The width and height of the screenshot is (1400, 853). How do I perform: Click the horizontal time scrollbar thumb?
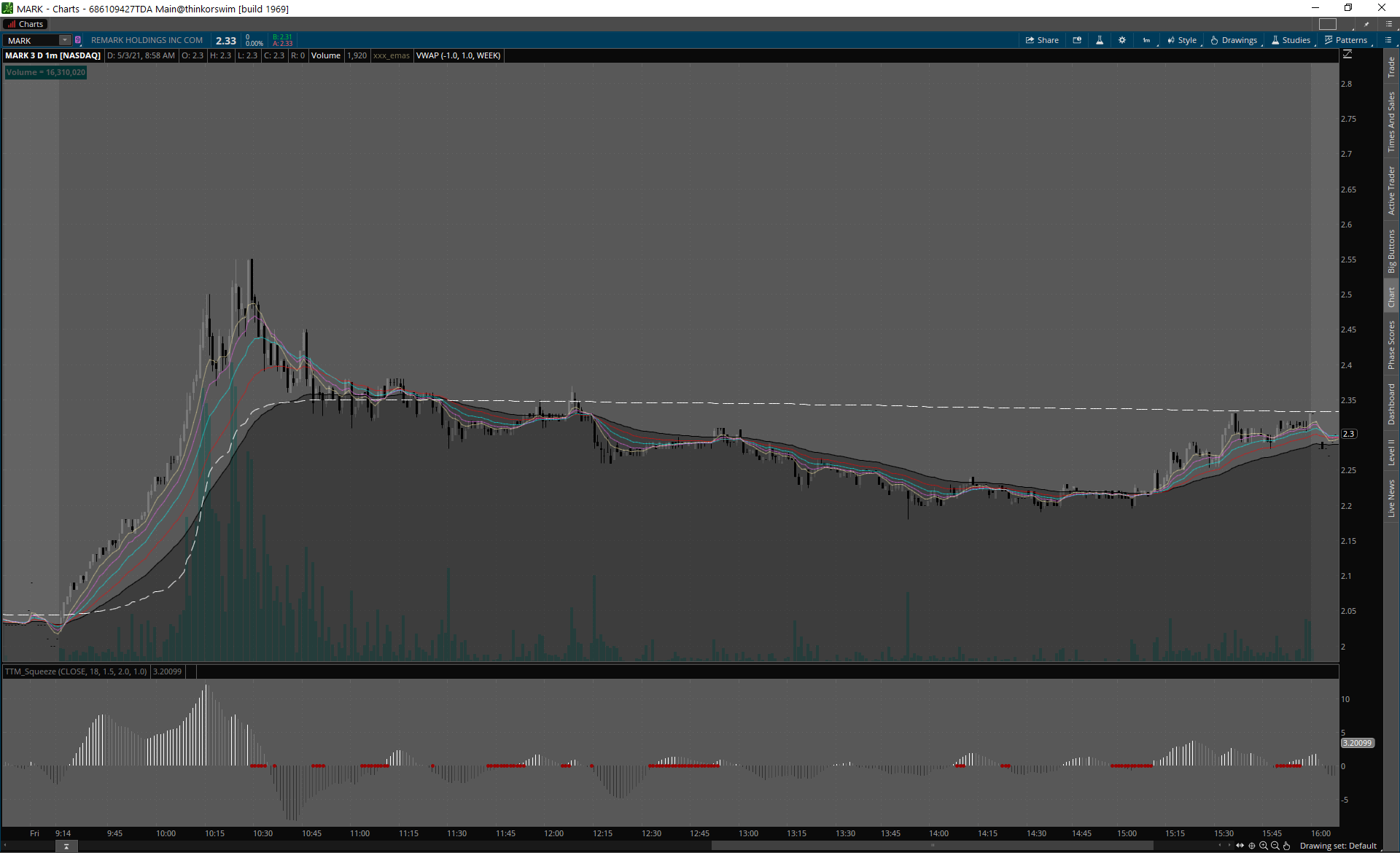pyautogui.click(x=932, y=846)
